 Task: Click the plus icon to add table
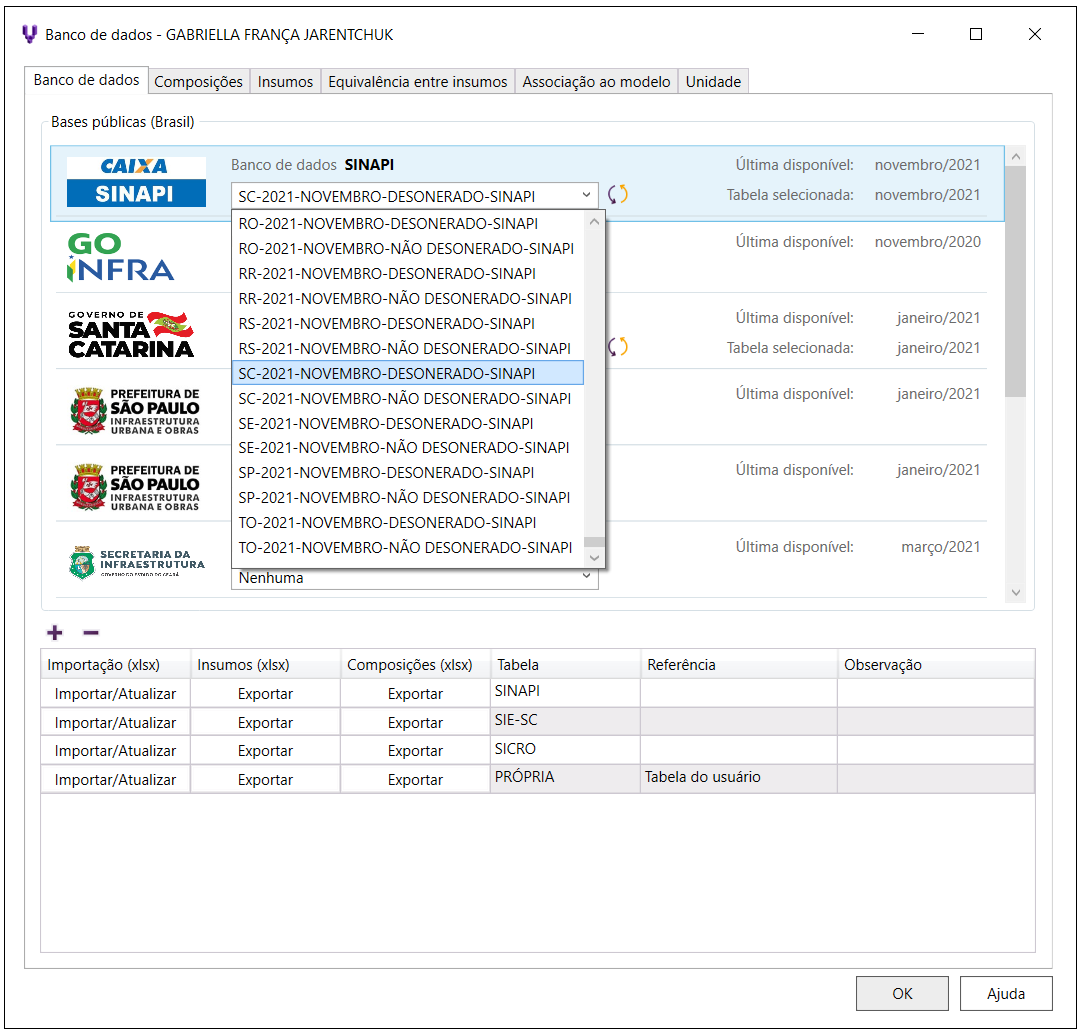pos(55,632)
